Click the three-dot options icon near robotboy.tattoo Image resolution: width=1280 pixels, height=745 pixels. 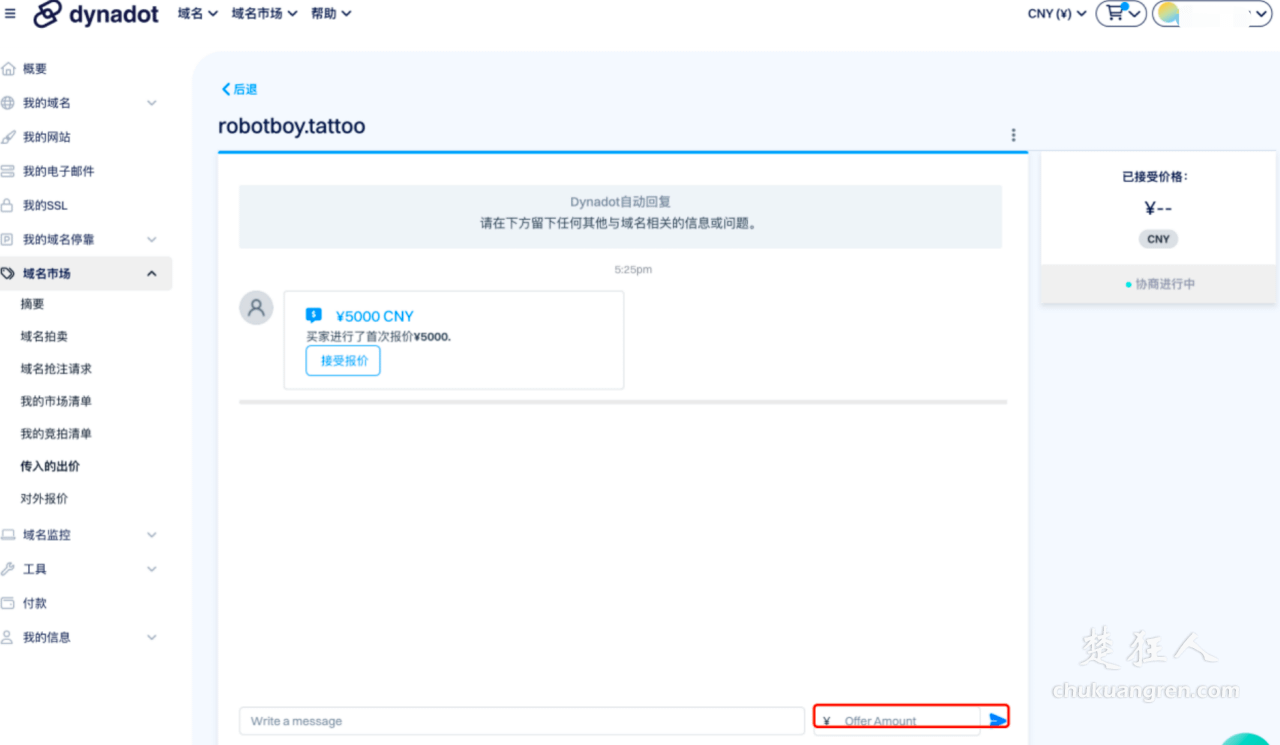(1013, 134)
